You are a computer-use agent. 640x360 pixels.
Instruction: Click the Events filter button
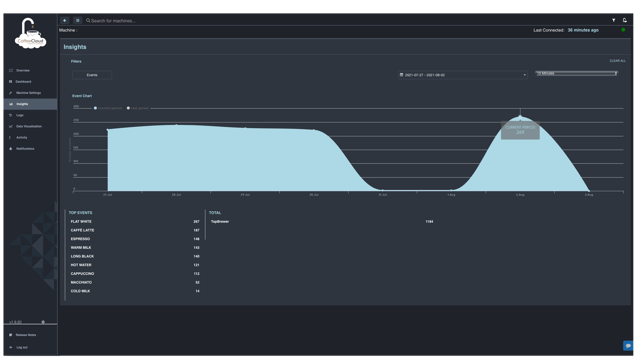point(92,75)
